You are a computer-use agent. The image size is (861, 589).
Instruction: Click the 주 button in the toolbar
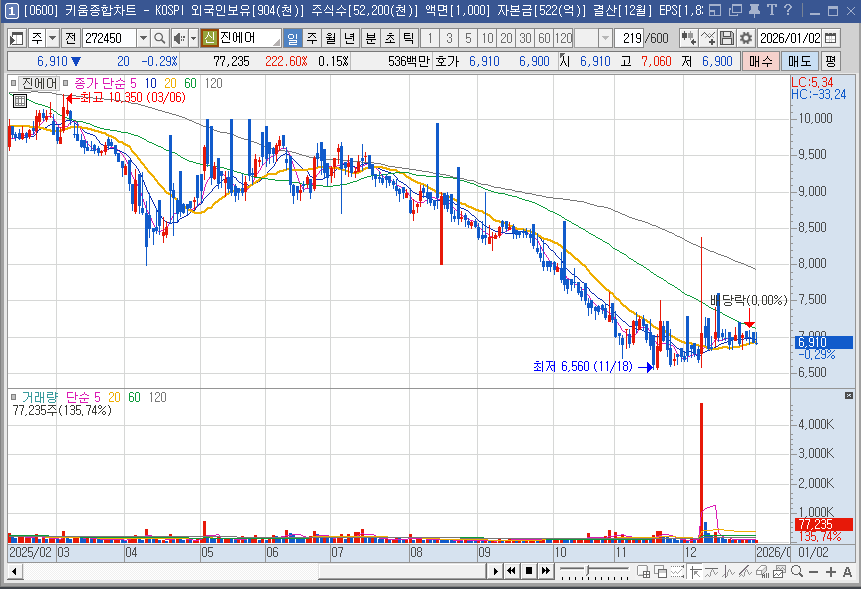click(37, 38)
